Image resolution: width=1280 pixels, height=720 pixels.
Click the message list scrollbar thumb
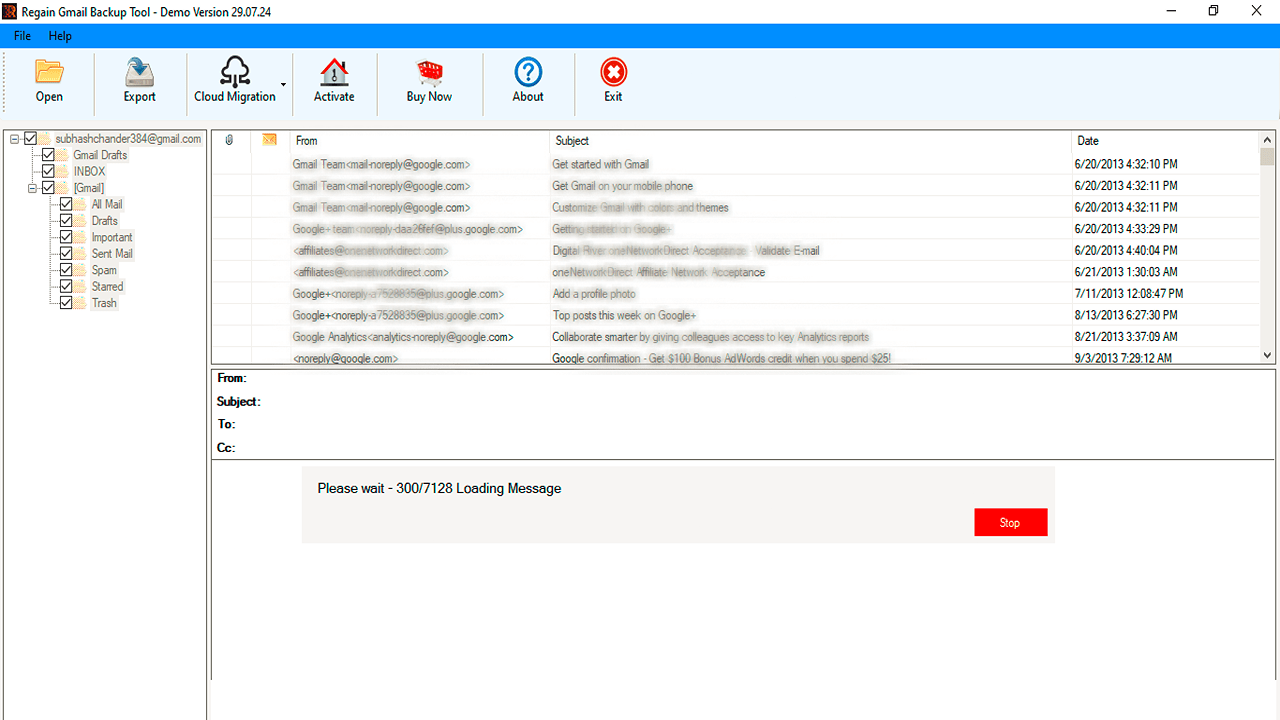pos(1268,157)
